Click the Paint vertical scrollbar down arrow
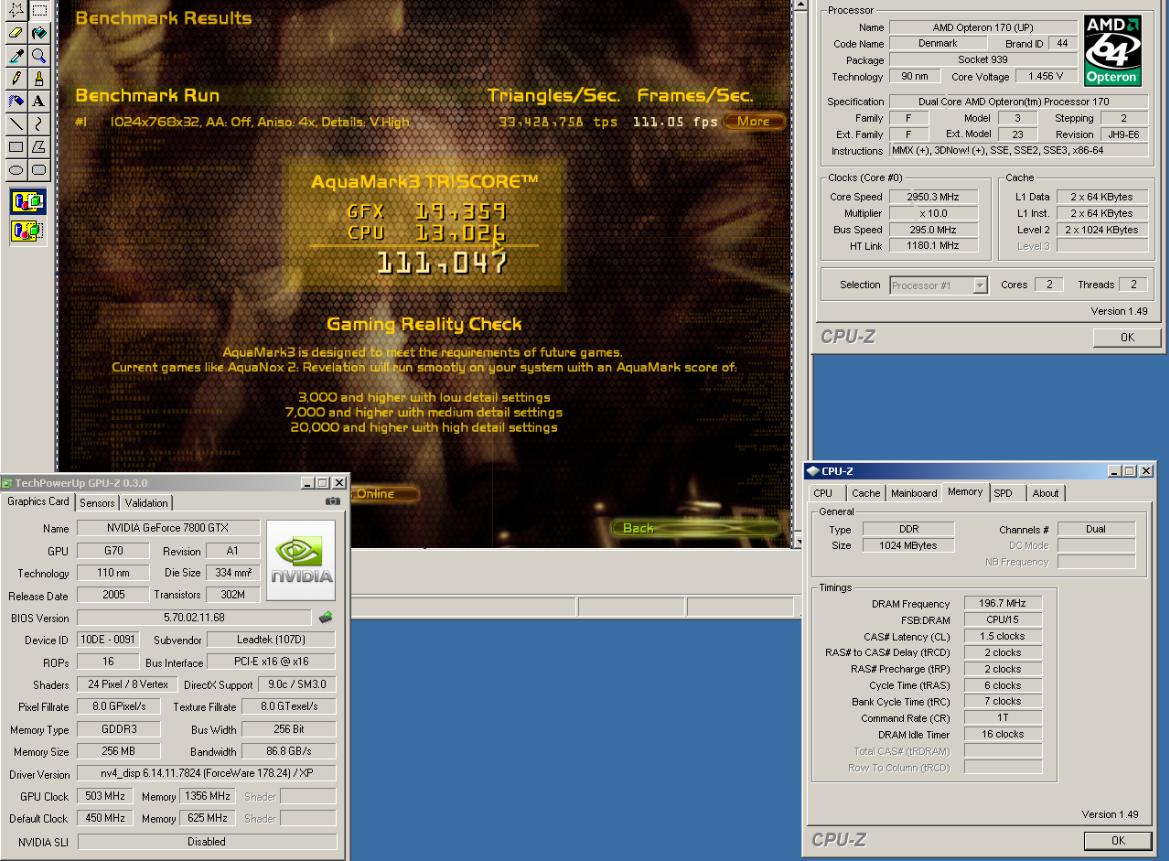 (x=801, y=541)
